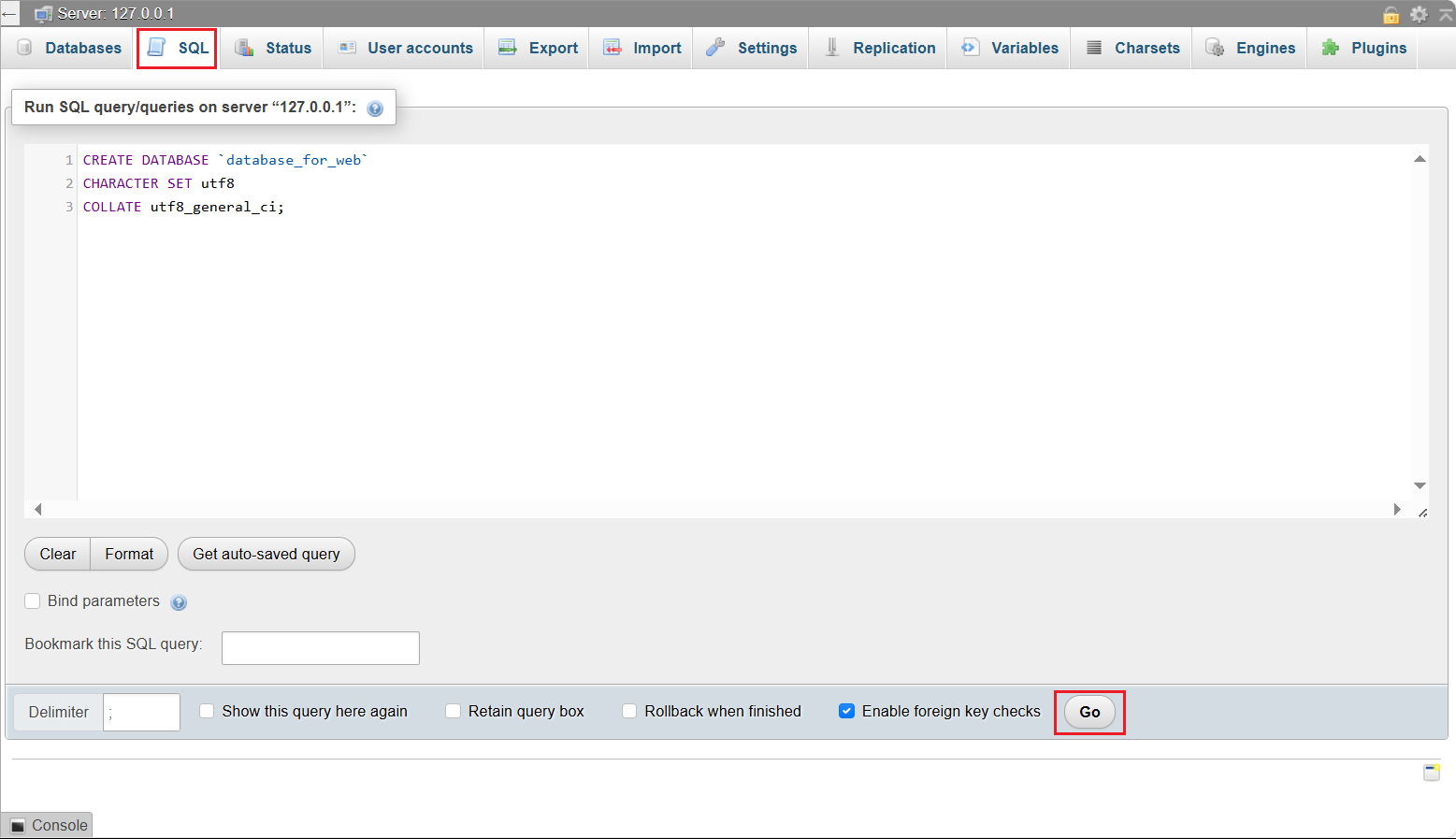
Task: Click the editor's horizontal scroll left arrow
Action: 38,510
